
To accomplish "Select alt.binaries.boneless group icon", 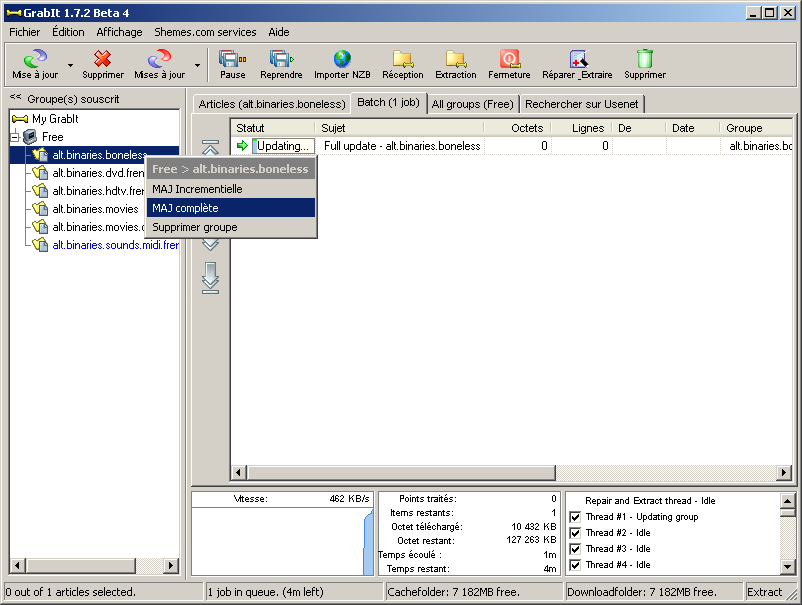I will (40, 154).
